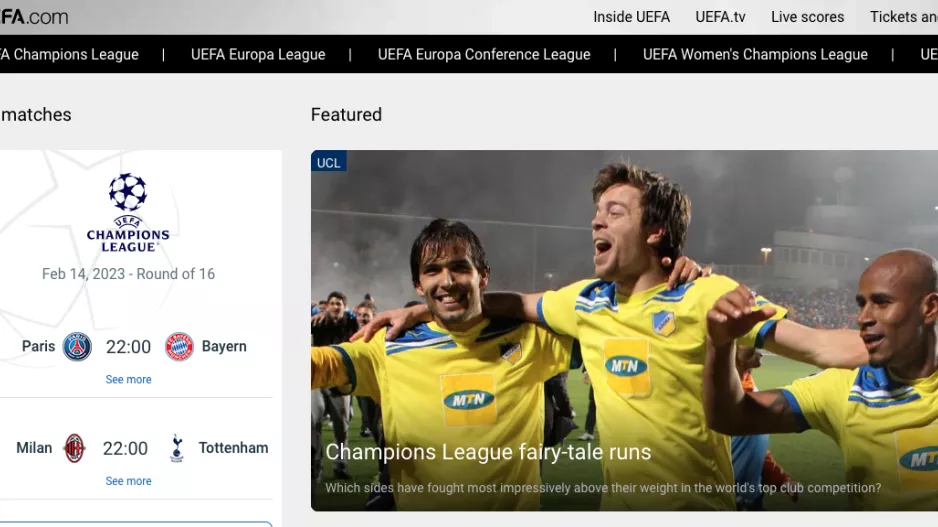The image size is (938, 527).
Task: Click the Bayern Munich club crest
Action: [179, 346]
